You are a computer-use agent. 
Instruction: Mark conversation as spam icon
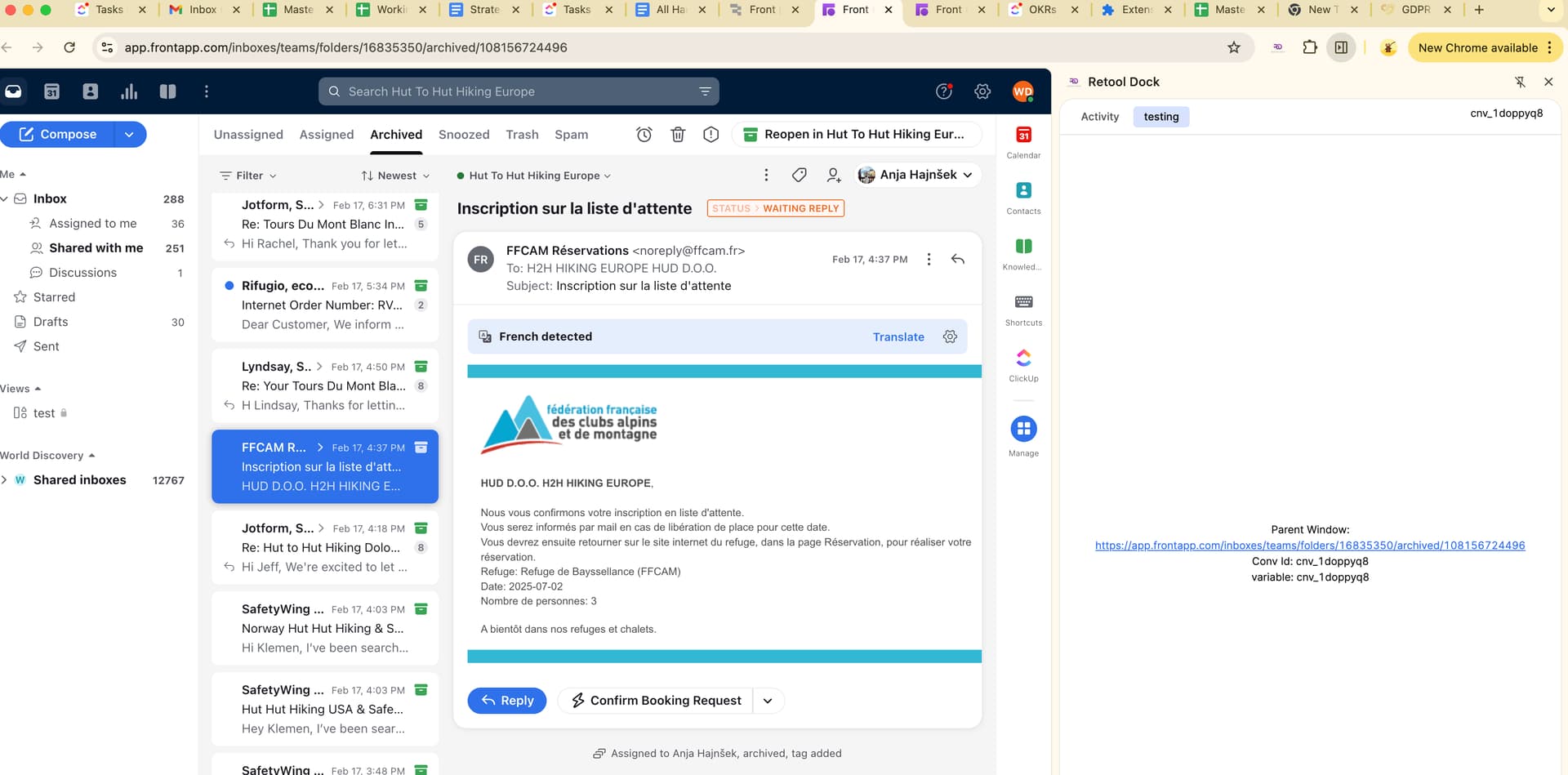[x=711, y=135]
